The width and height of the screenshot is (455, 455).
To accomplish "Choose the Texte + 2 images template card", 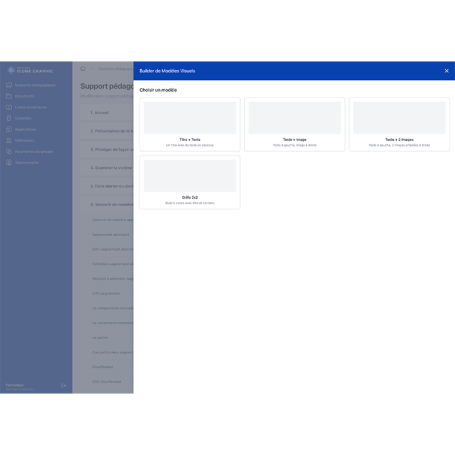I will tap(399, 124).
